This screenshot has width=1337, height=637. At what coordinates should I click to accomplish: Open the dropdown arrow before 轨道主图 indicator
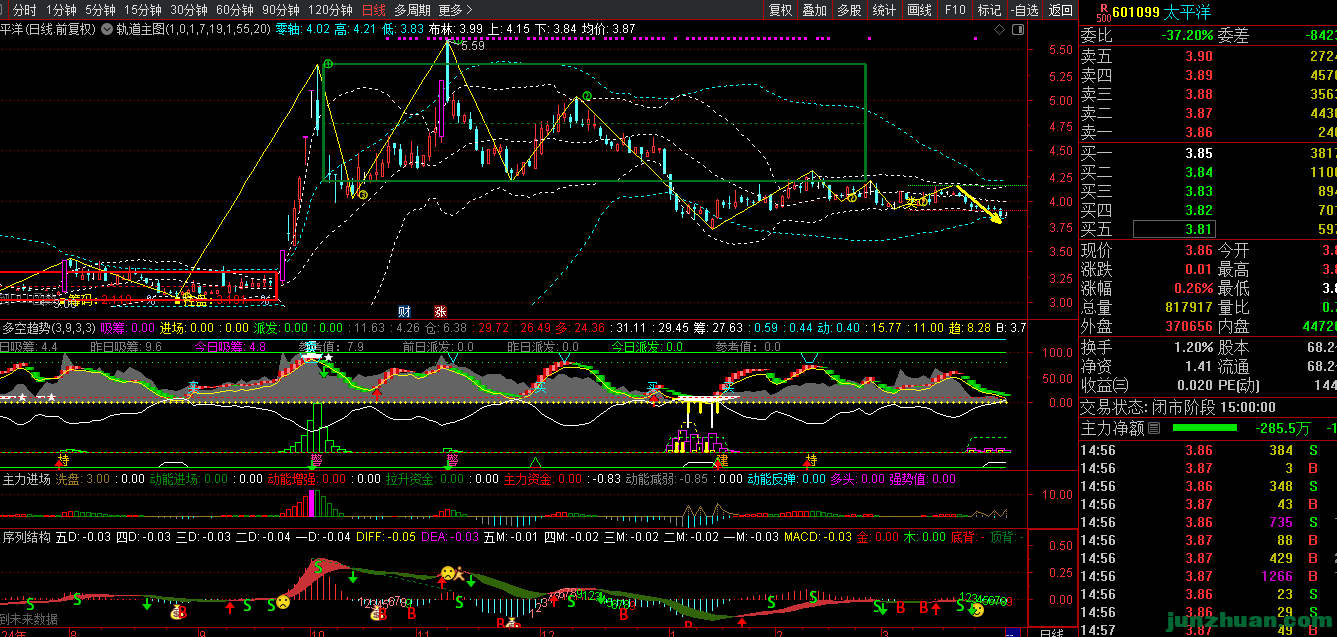(x=108, y=29)
